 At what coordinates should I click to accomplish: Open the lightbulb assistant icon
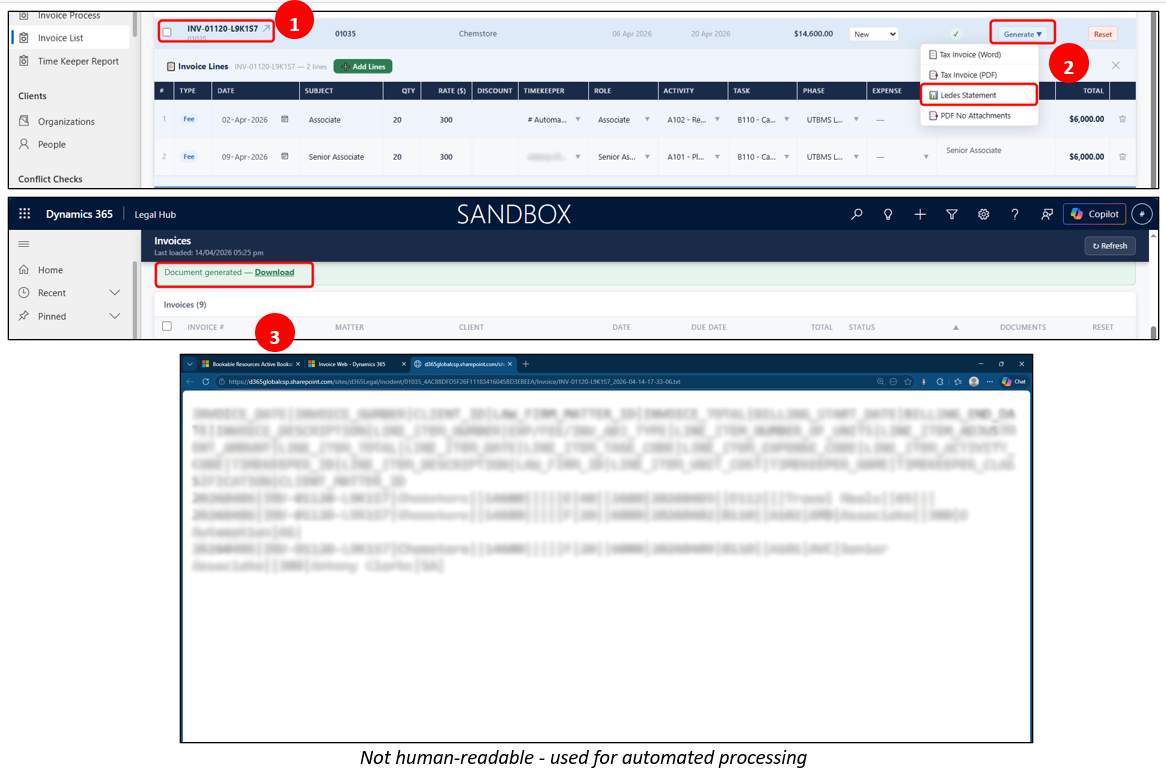888,214
